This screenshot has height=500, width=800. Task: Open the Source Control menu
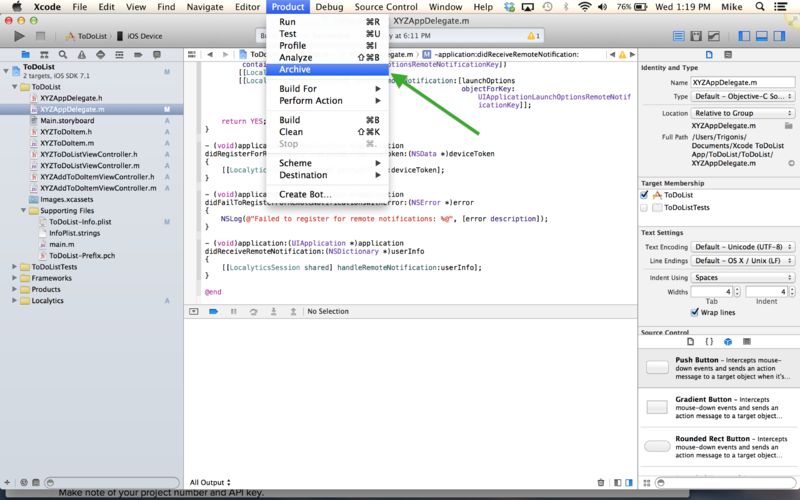(x=386, y=7)
